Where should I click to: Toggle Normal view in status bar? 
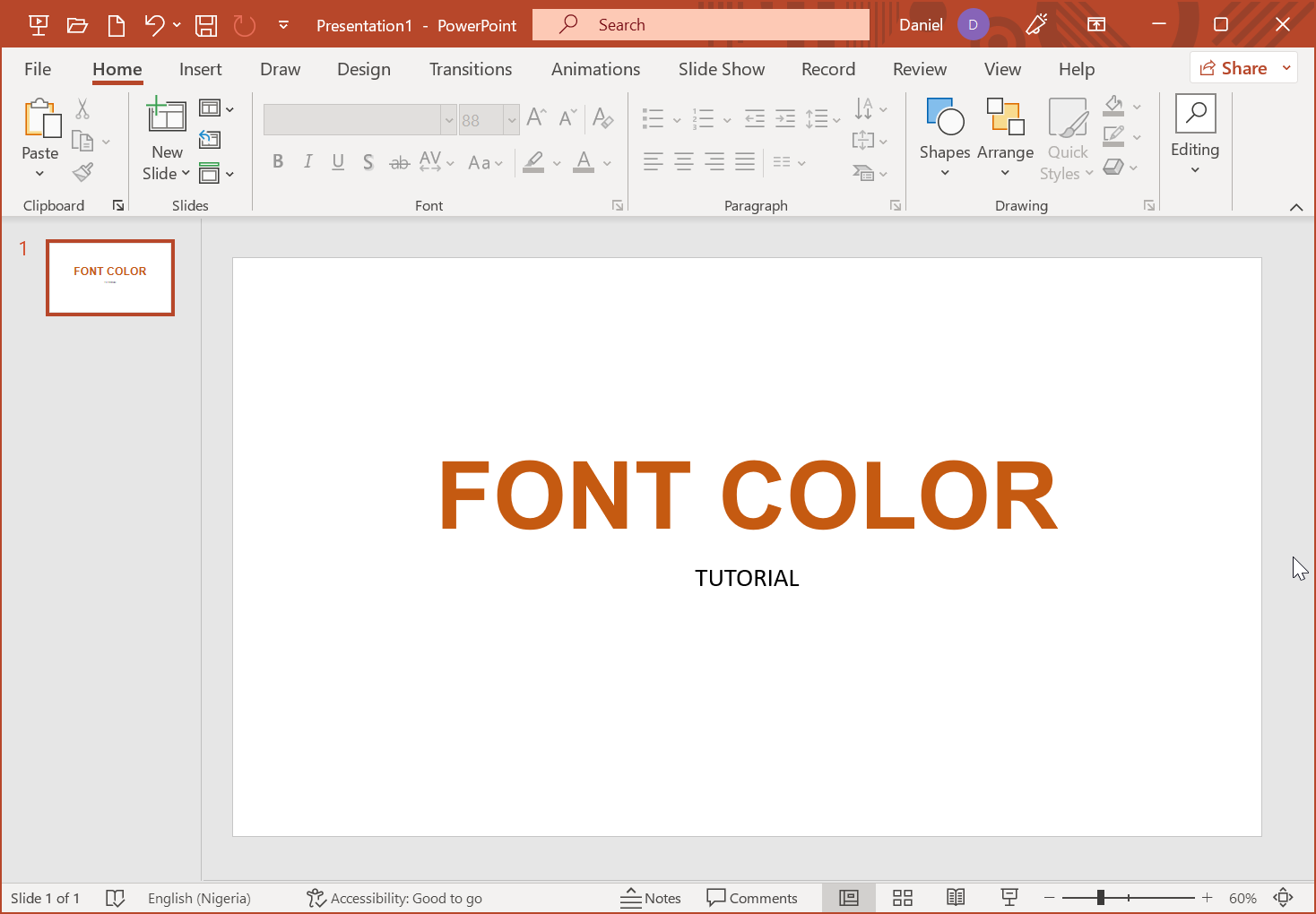tap(849, 898)
